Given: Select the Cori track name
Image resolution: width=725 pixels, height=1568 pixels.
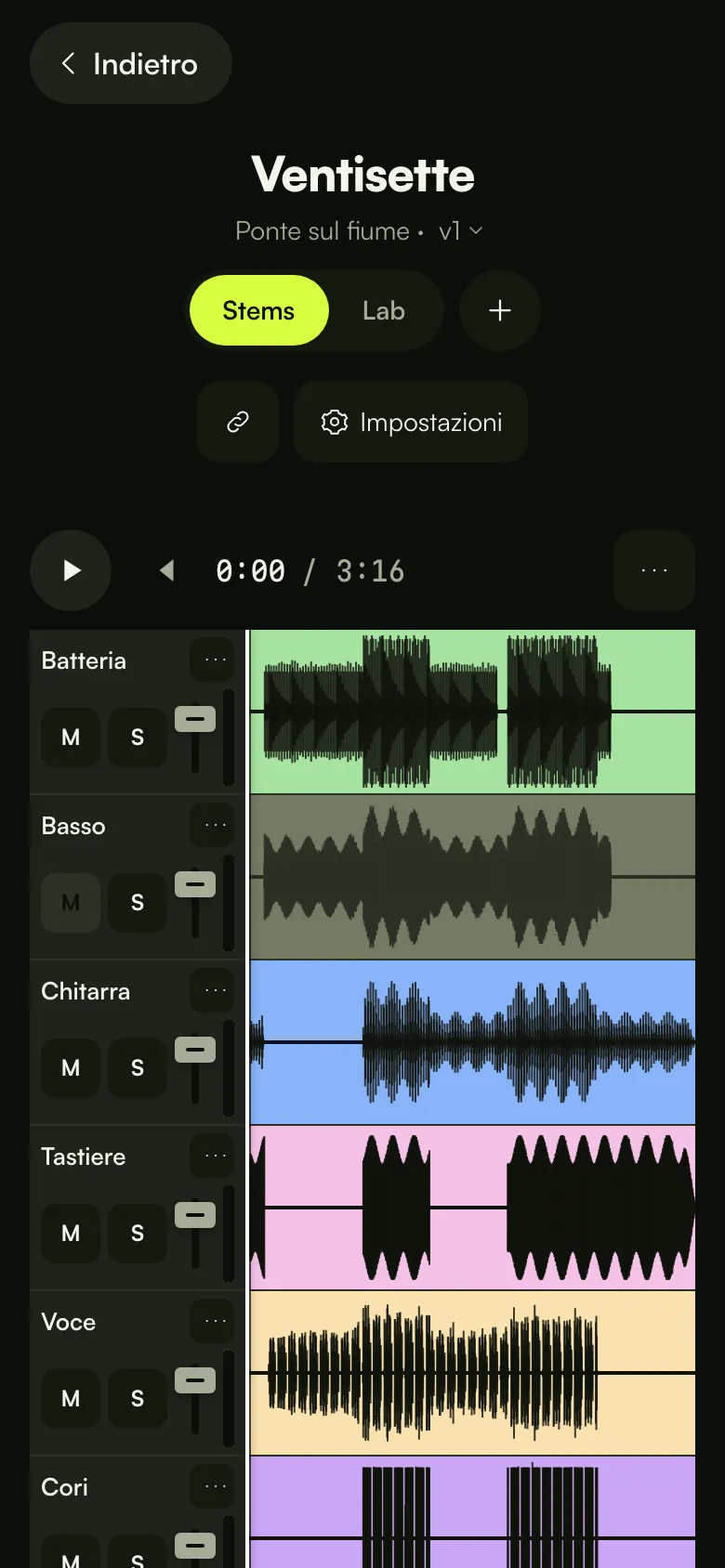Looking at the screenshot, I should [x=65, y=1487].
